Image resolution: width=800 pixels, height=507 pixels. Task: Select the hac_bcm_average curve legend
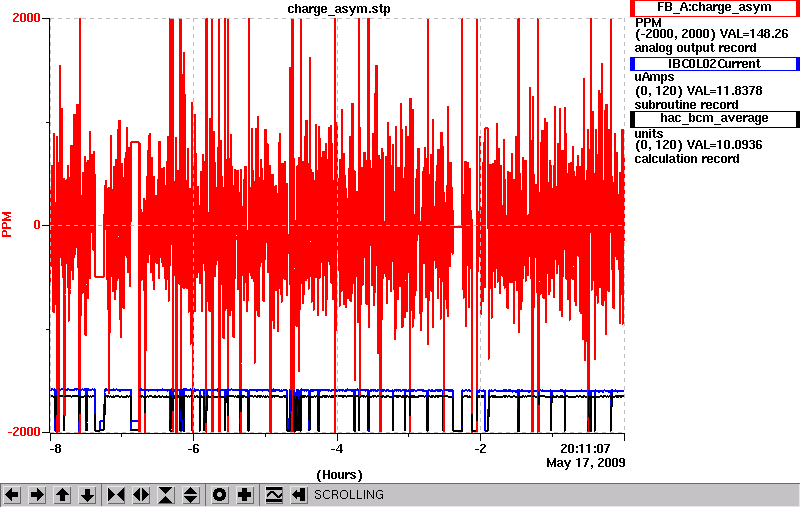click(x=714, y=119)
